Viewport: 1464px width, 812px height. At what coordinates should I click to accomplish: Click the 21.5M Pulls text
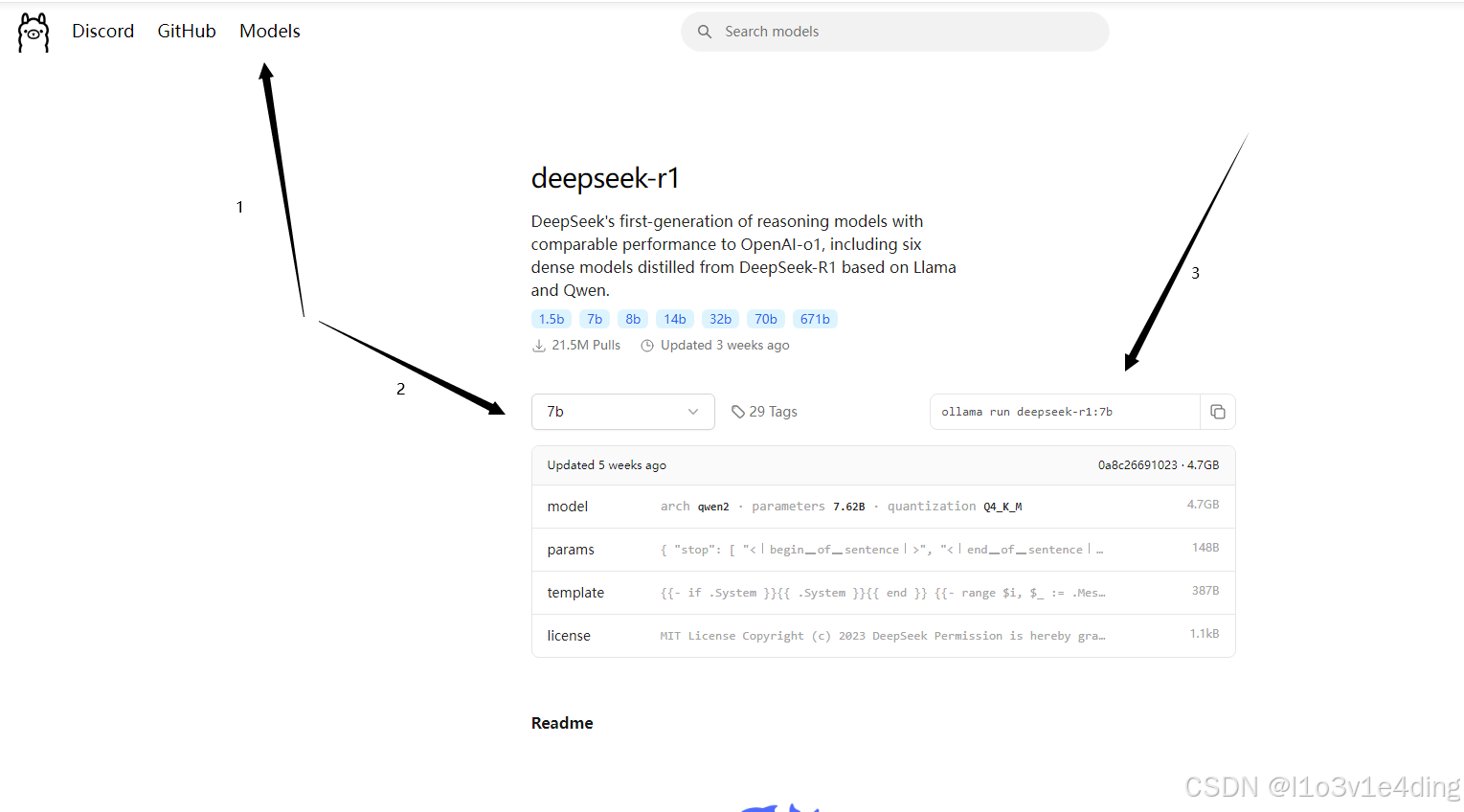pyautogui.click(x=586, y=346)
